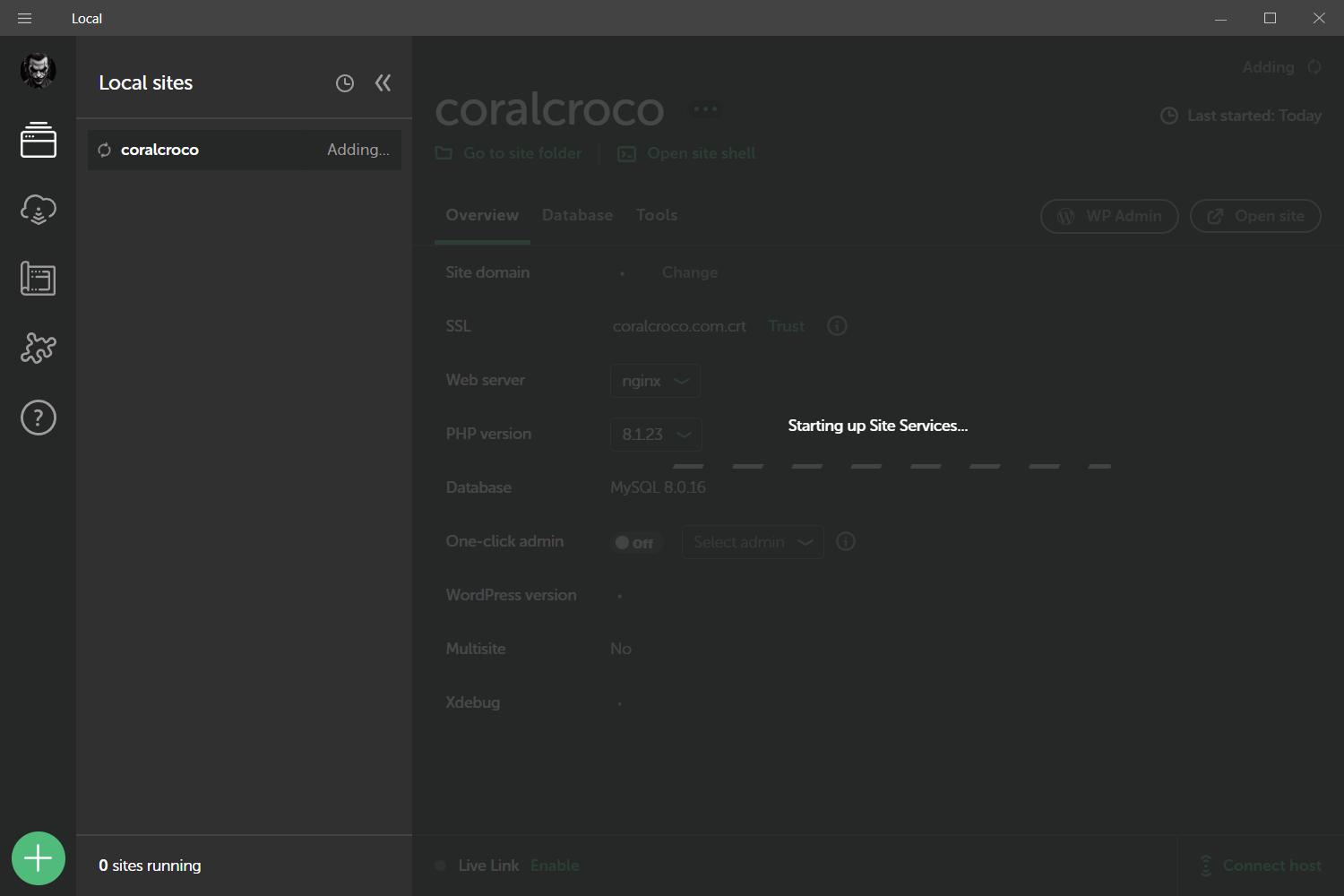Maximize the Local window
The width and height of the screenshot is (1344, 896).
1270,18
